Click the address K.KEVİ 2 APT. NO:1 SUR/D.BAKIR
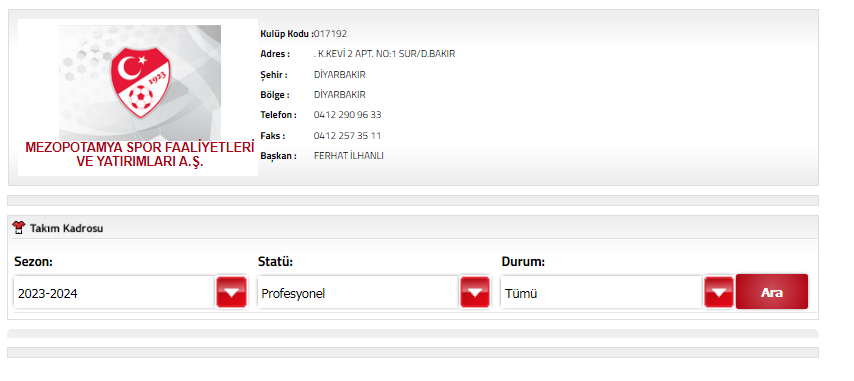 click(x=385, y=54)
